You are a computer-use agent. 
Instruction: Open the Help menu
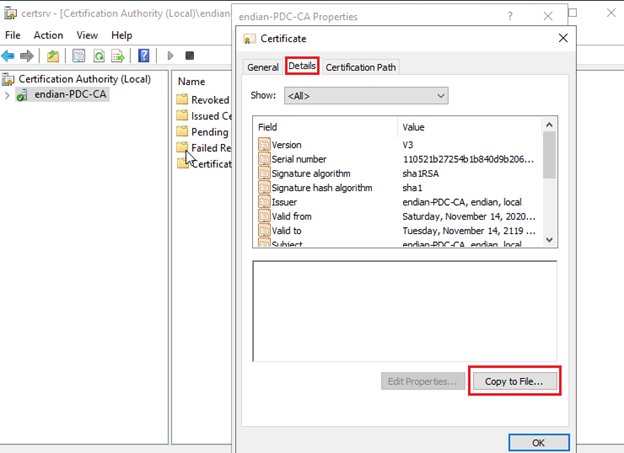tap(121, 35)
